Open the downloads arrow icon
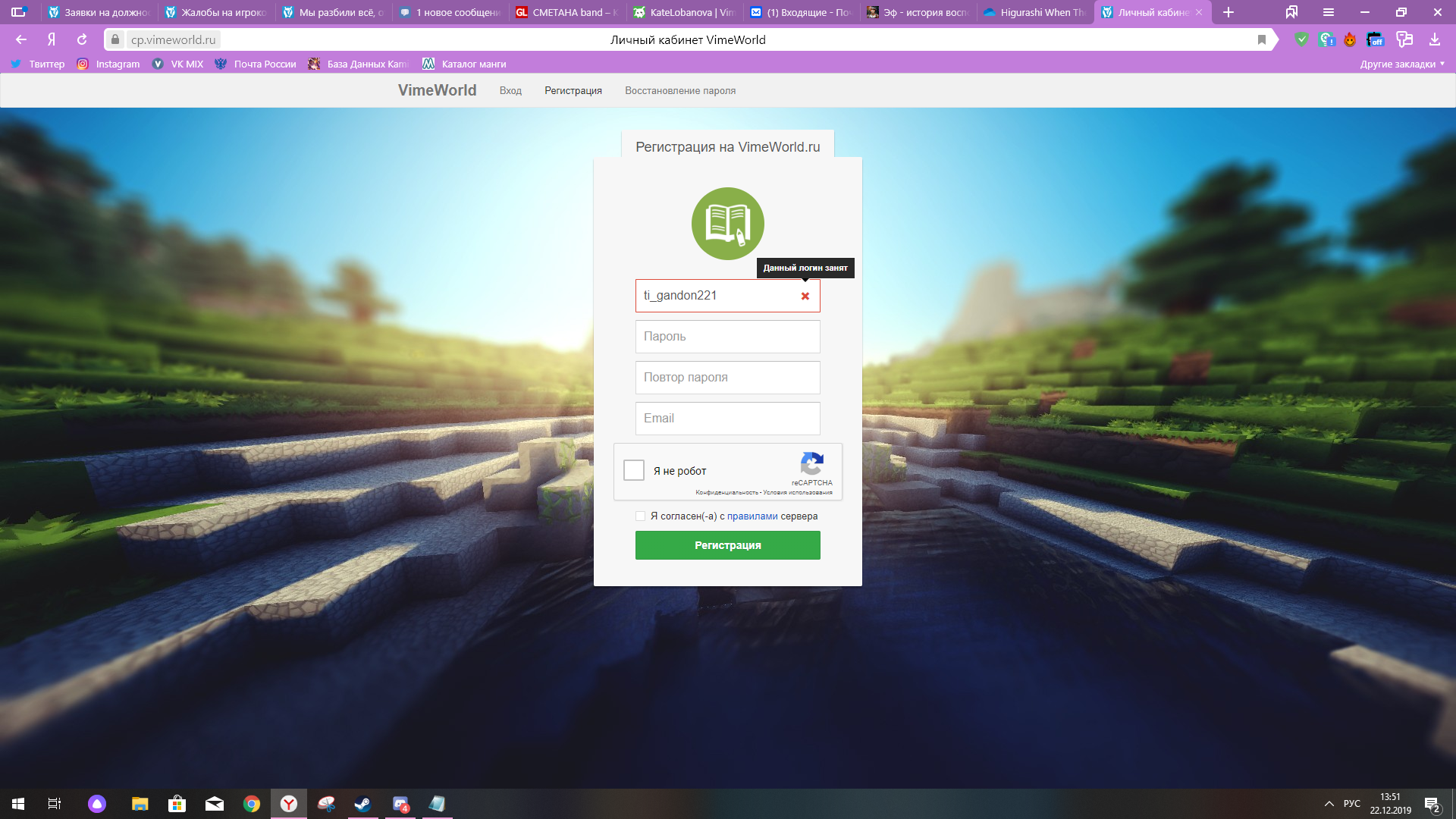This screenshot has width=1456, height=819. [x=1434, y=39]
